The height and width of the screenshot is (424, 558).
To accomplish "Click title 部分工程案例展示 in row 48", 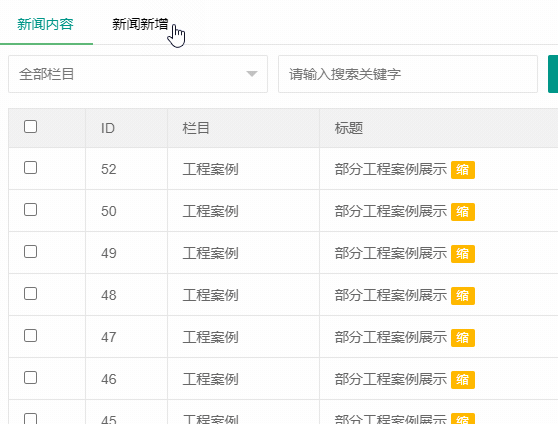I will tap(390, 295).
